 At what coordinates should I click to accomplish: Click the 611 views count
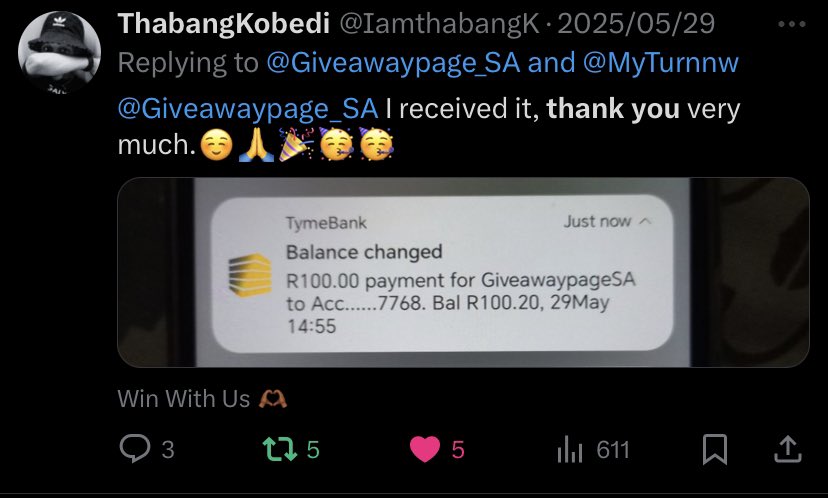tap(613, 450)
